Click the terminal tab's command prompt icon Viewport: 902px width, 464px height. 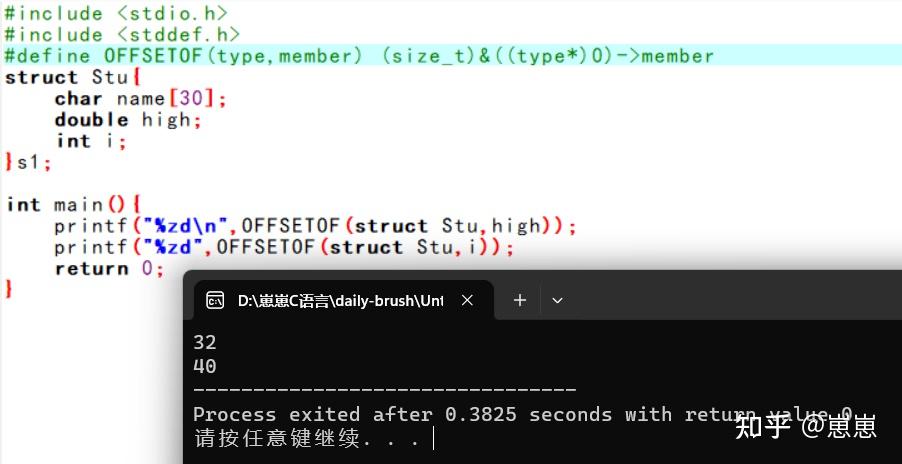click(x=215, y=300)
